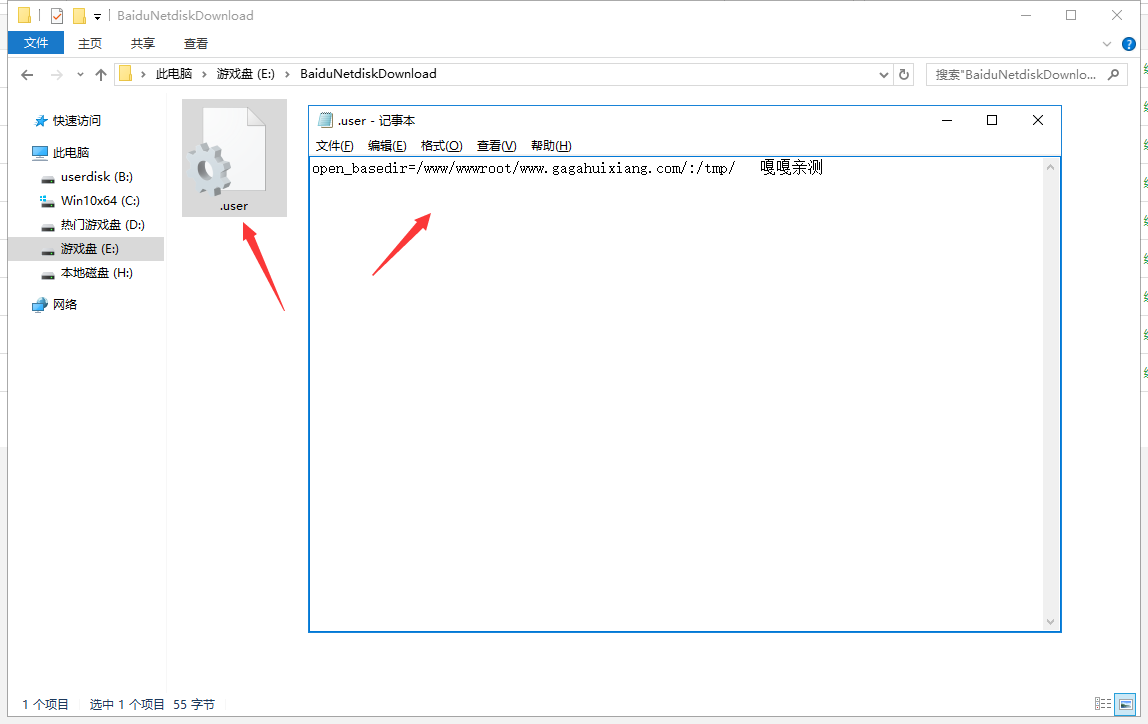The height and width of the screenshot is (724, 1148).
Task: Click the blue 文件 button
Action: (36, 43)
